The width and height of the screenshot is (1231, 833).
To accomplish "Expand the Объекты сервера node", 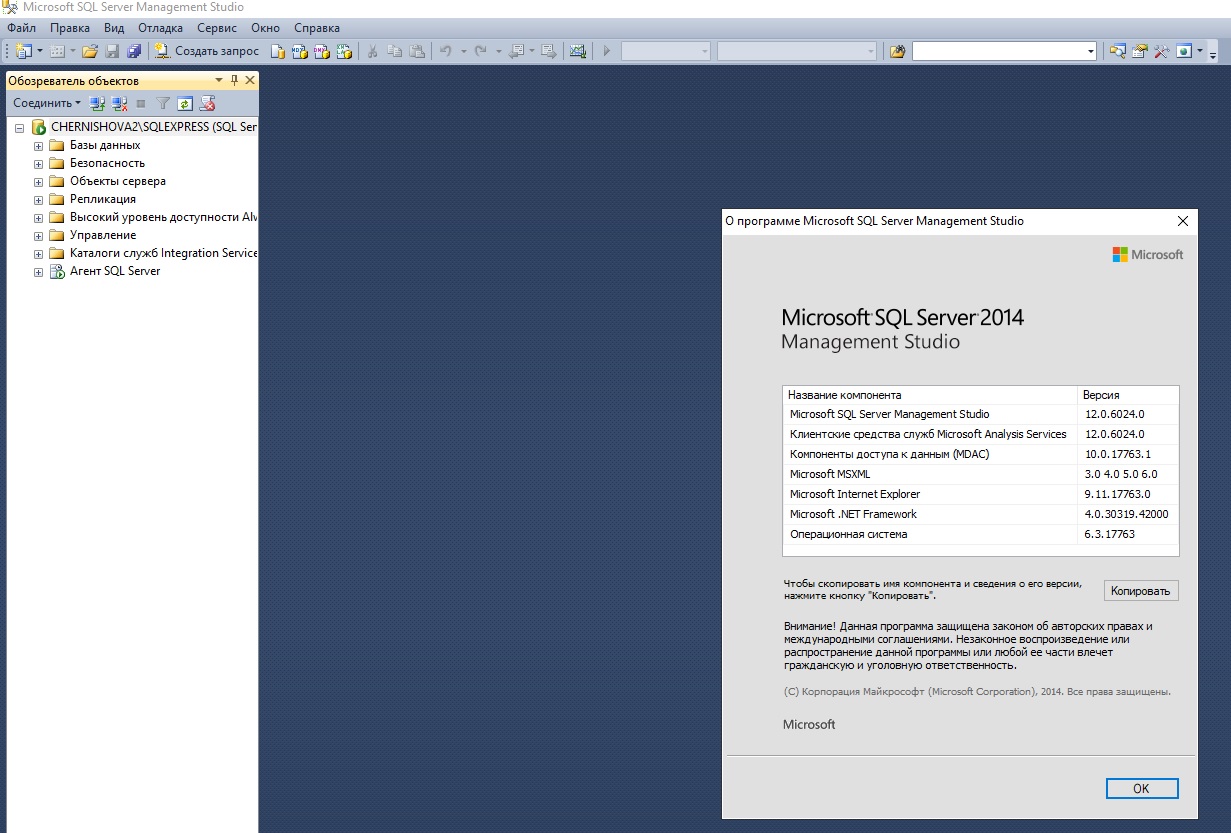I will [39, 182].
